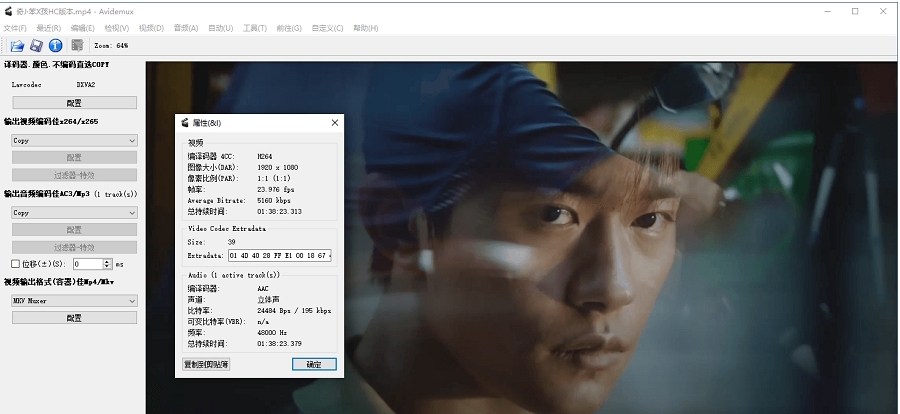This screenshot has width=900, height=414.
Task: Click the film strip calculator icon in the toolbar
Action: [x=77, y=45]
